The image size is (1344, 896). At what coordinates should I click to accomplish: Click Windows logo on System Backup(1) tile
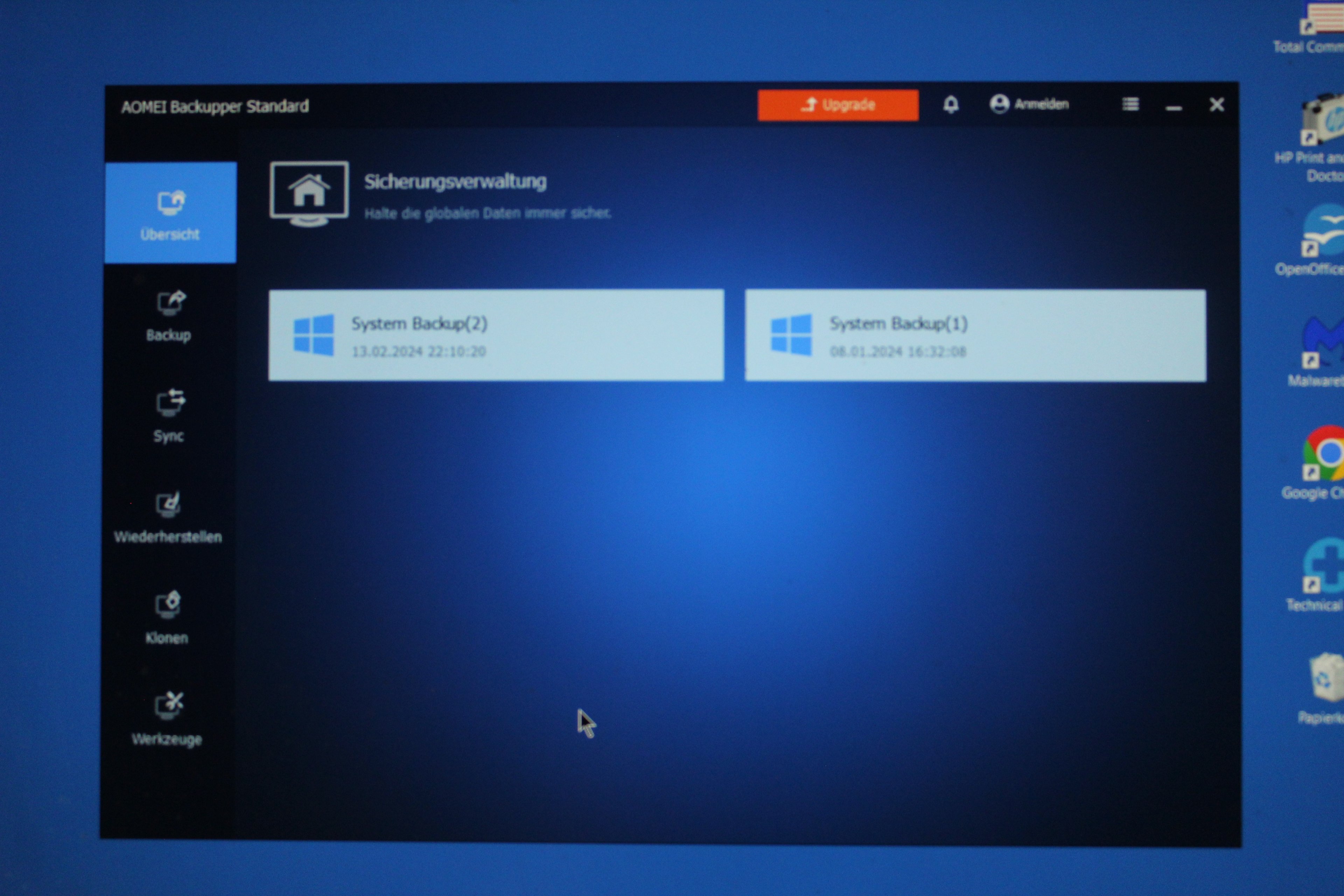791,335
